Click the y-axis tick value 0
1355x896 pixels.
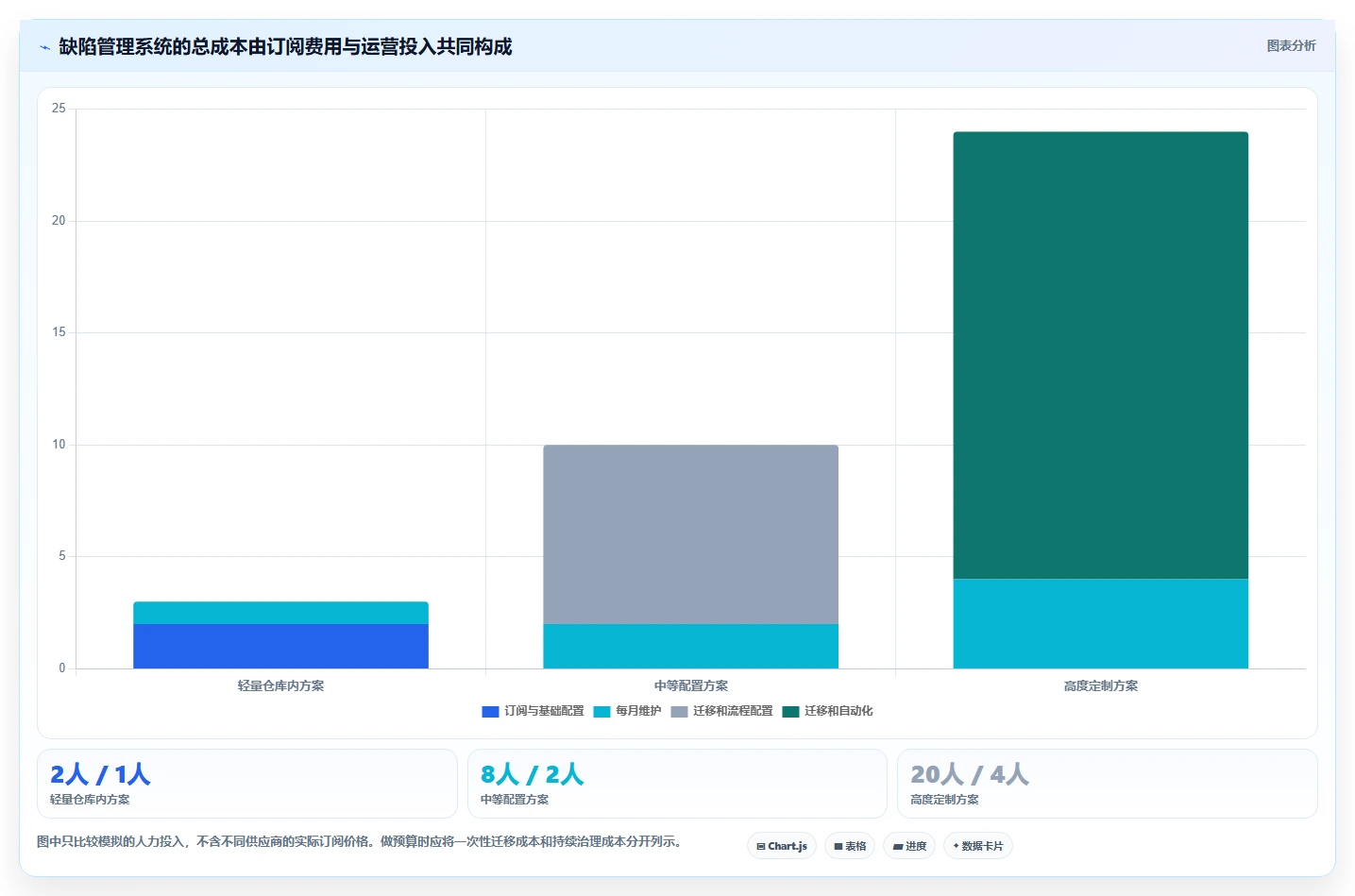62,668
